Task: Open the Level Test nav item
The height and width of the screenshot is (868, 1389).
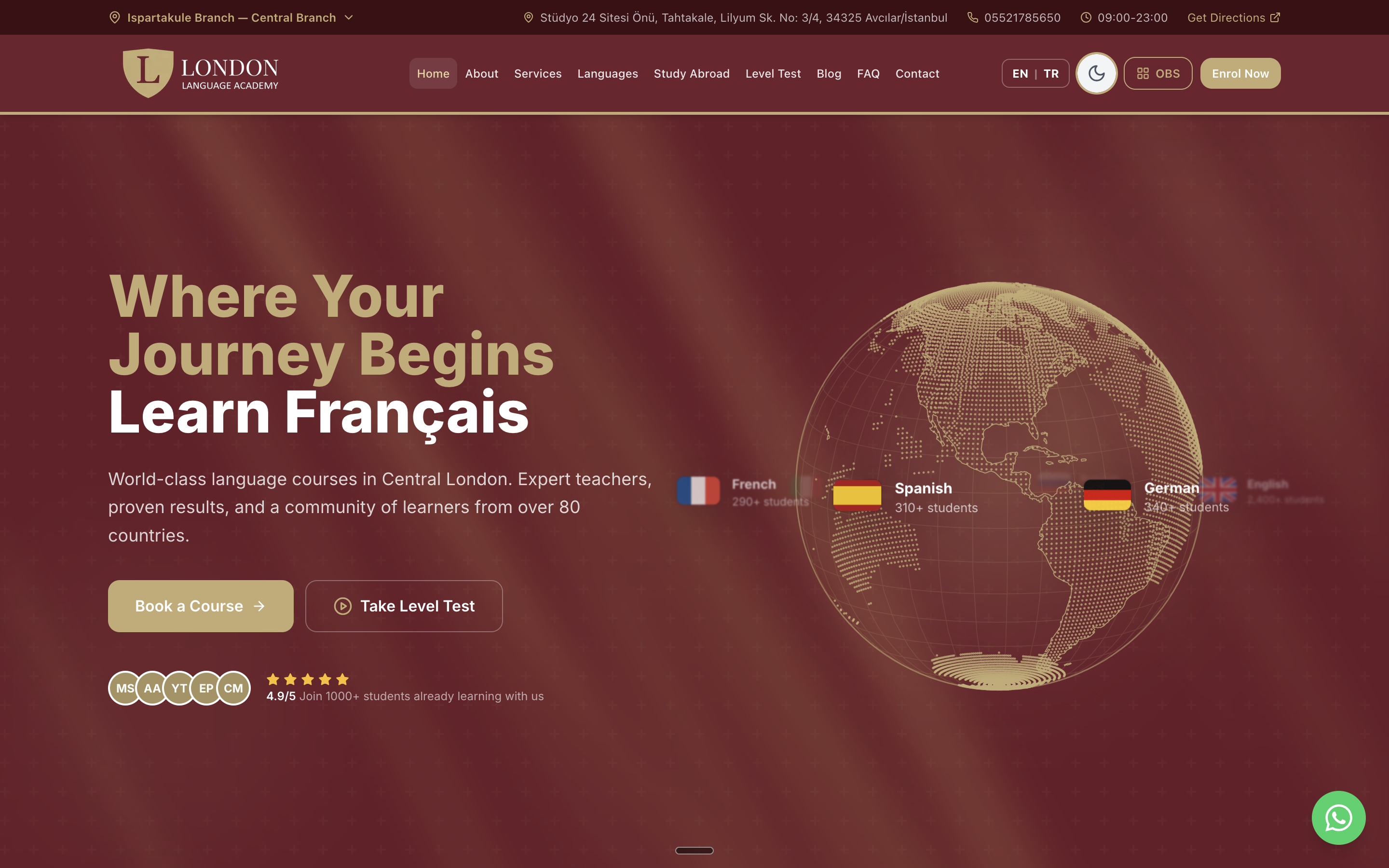Action: tap(773, 73)
